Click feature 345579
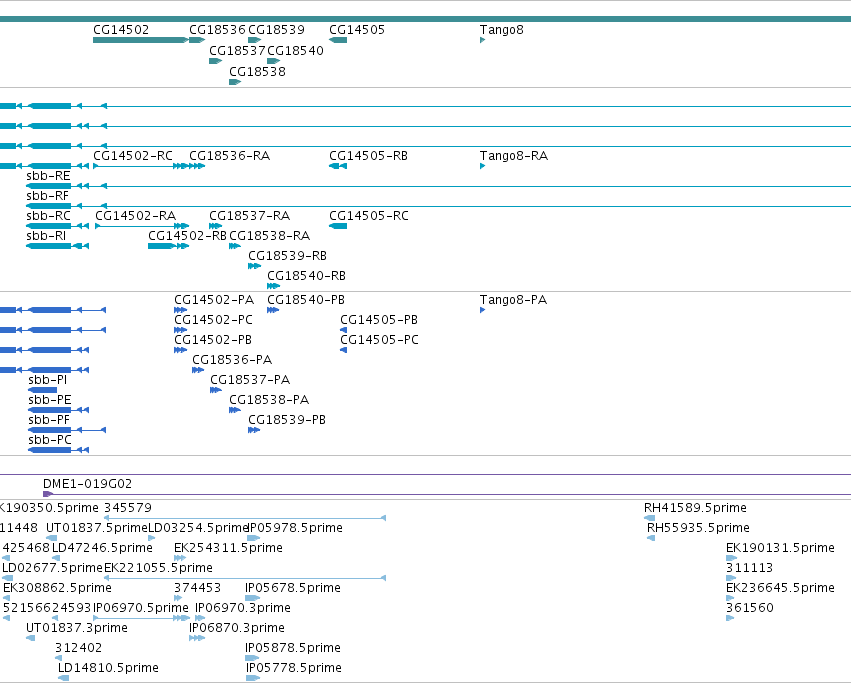 pos(245,518)
